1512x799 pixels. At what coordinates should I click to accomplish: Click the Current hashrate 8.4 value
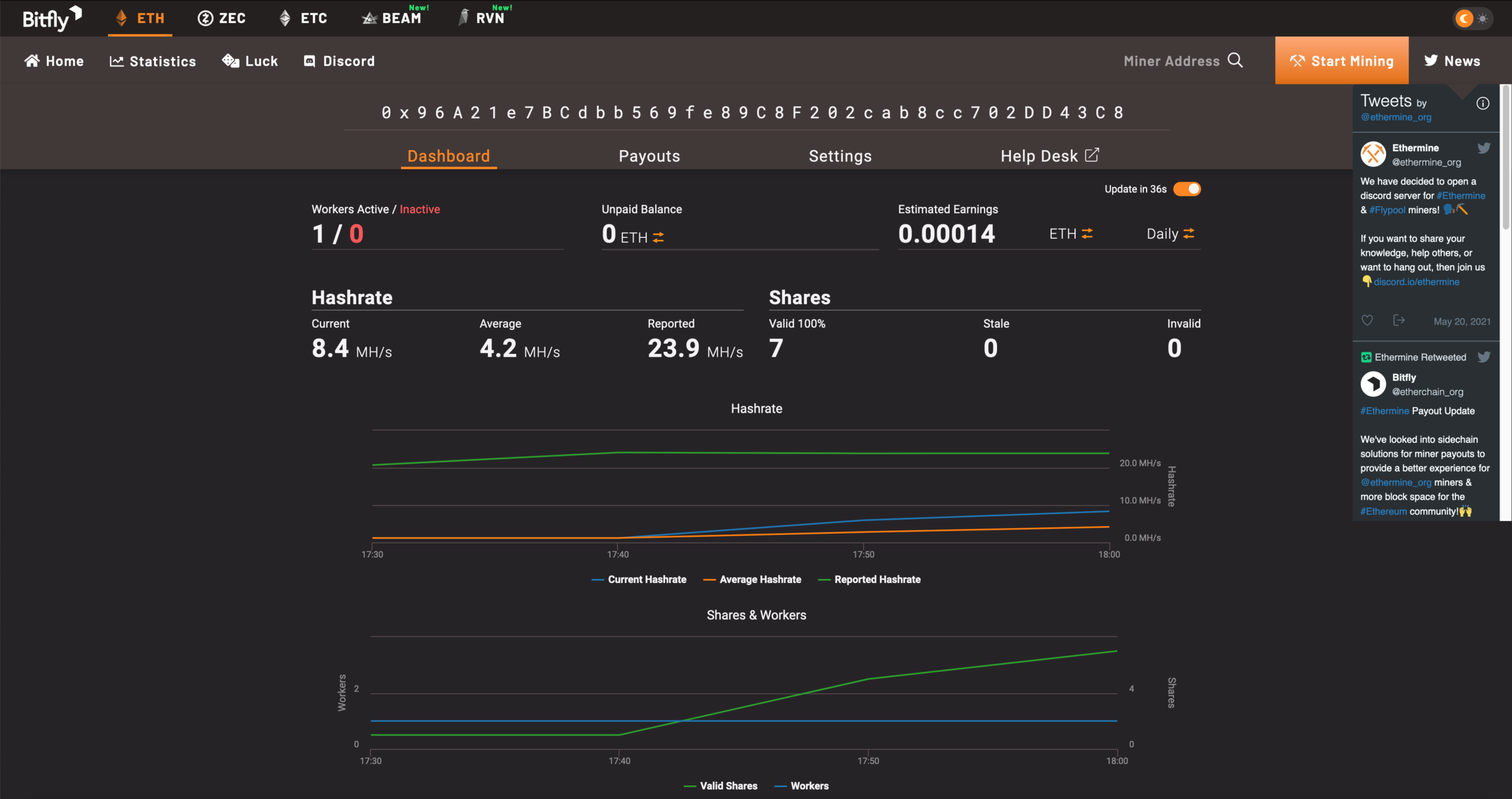[x=331, y=348]
